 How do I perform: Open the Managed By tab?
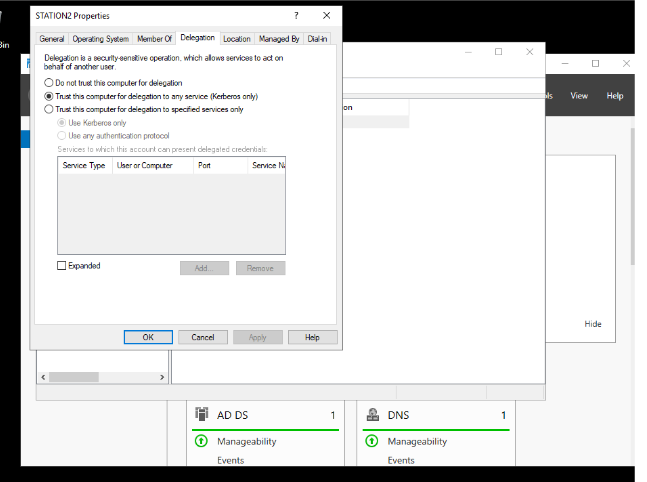279,39
